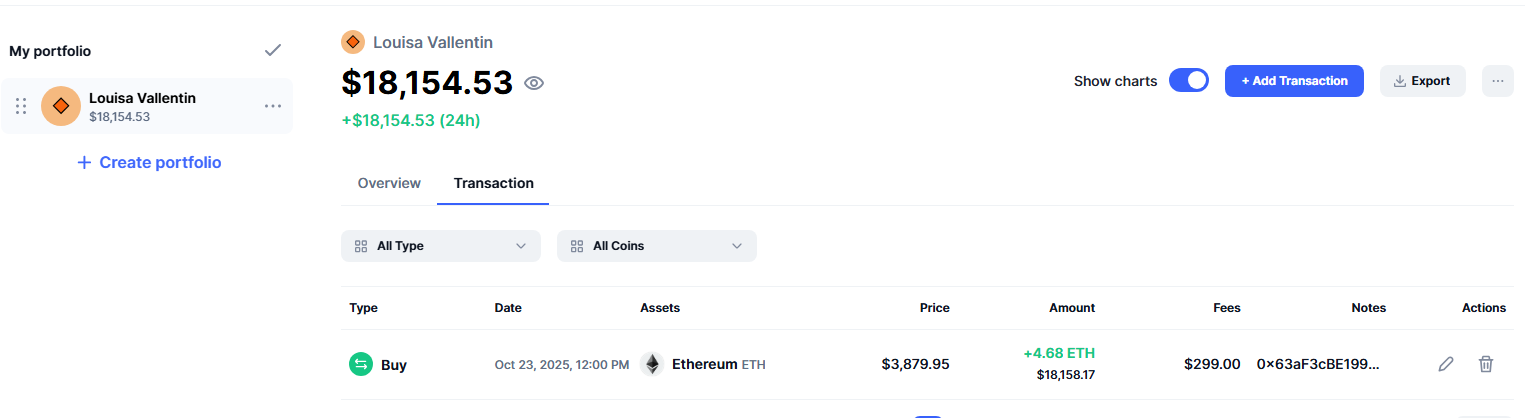This screenshot has width=1525, height=418.
Task: Click the Ethereum coin logo icon
Action: [652, 364]
